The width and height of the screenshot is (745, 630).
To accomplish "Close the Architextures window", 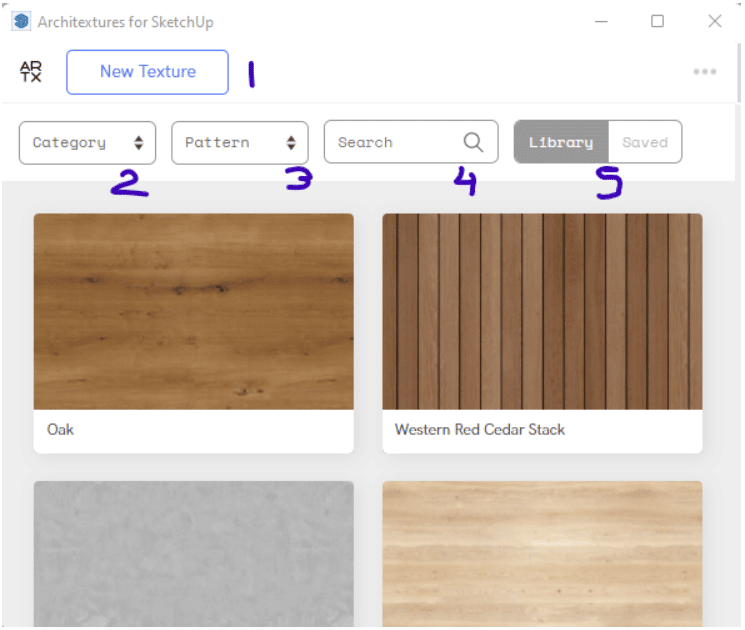I will (715, 21).
